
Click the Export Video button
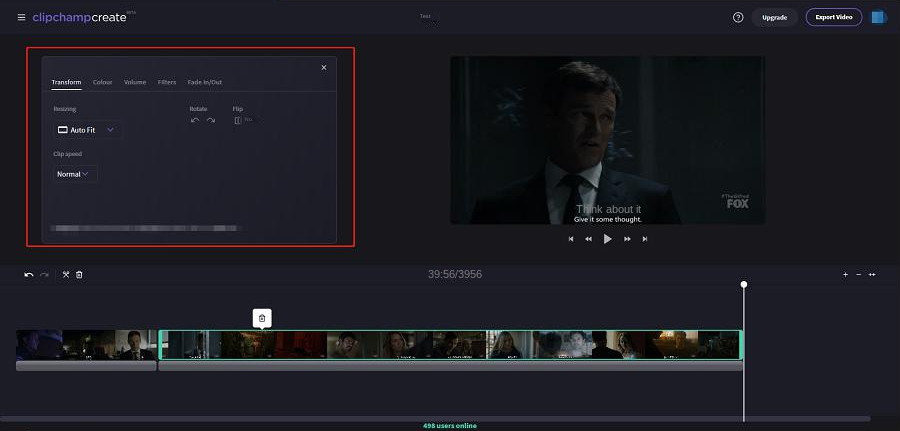click(833, 17)
